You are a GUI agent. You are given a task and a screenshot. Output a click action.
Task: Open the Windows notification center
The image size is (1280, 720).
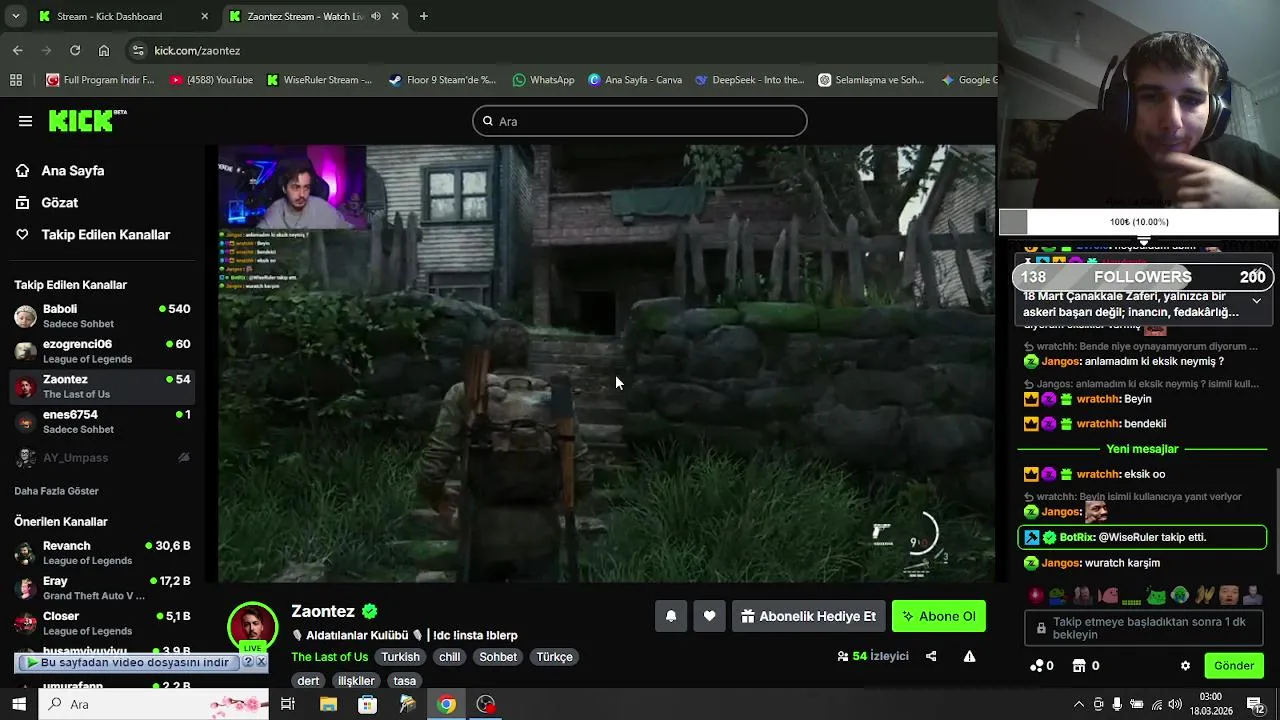(x=1255, y=704)
